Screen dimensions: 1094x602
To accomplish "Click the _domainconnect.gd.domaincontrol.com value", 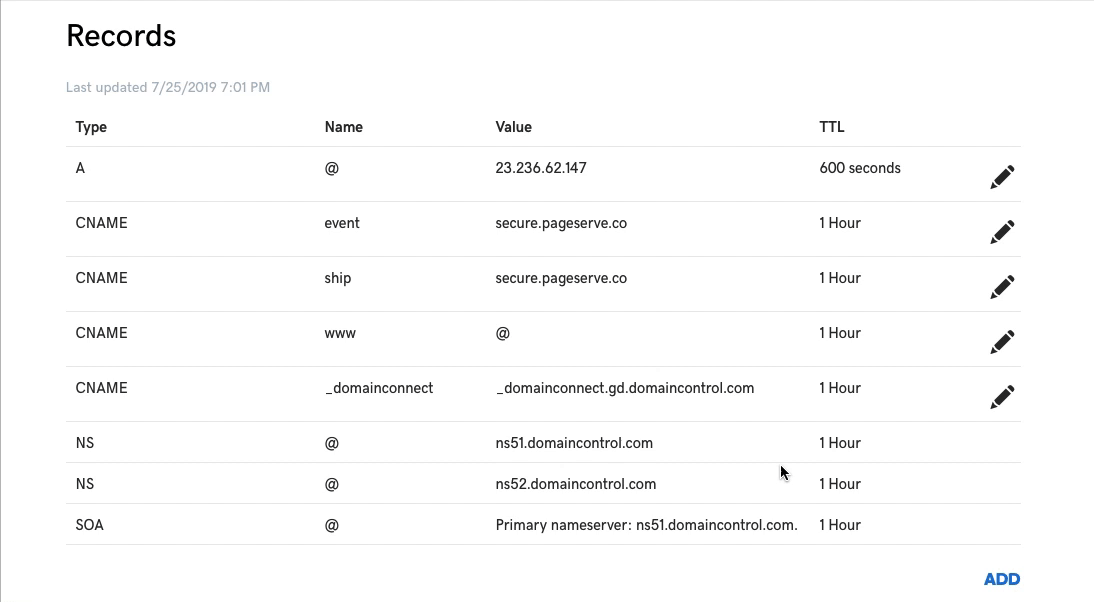I will 624,388.
